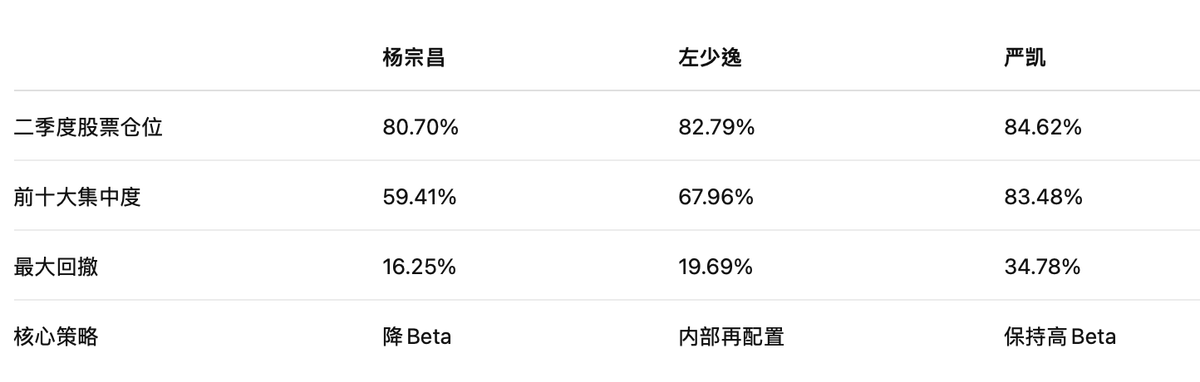Viewport: 1200px width, 382px height.
Task: Click the 67.96% concentration value
Action: pos(716,197)
